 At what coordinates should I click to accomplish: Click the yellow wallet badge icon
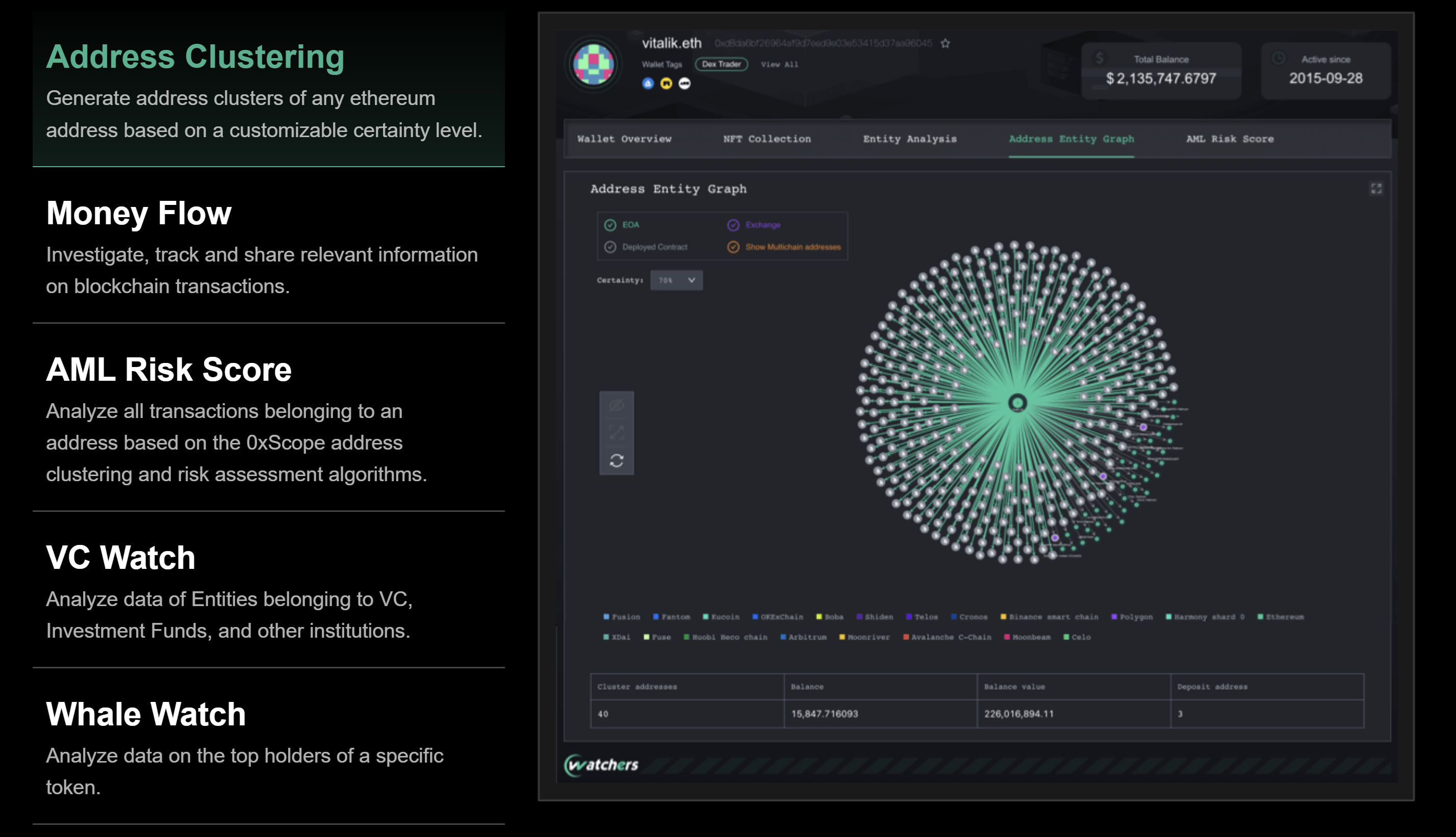tap(666, 84)
